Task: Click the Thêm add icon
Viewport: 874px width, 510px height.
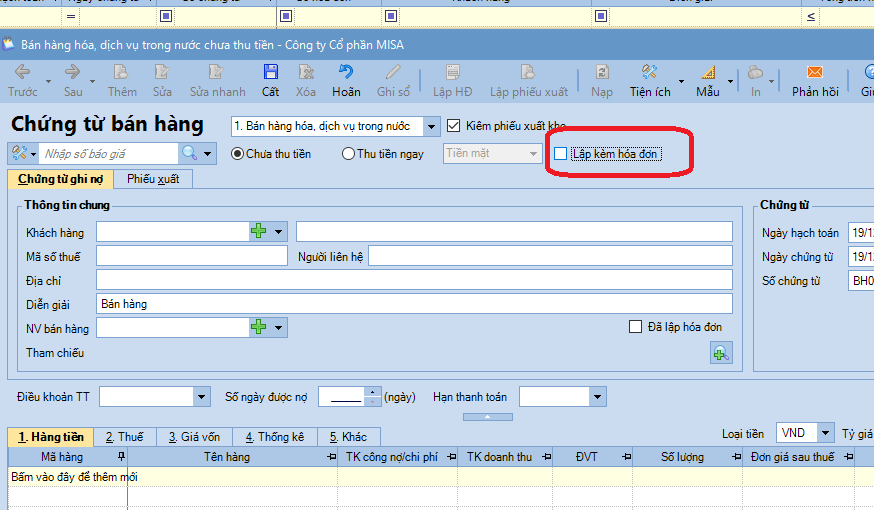Action: (121, 72)
